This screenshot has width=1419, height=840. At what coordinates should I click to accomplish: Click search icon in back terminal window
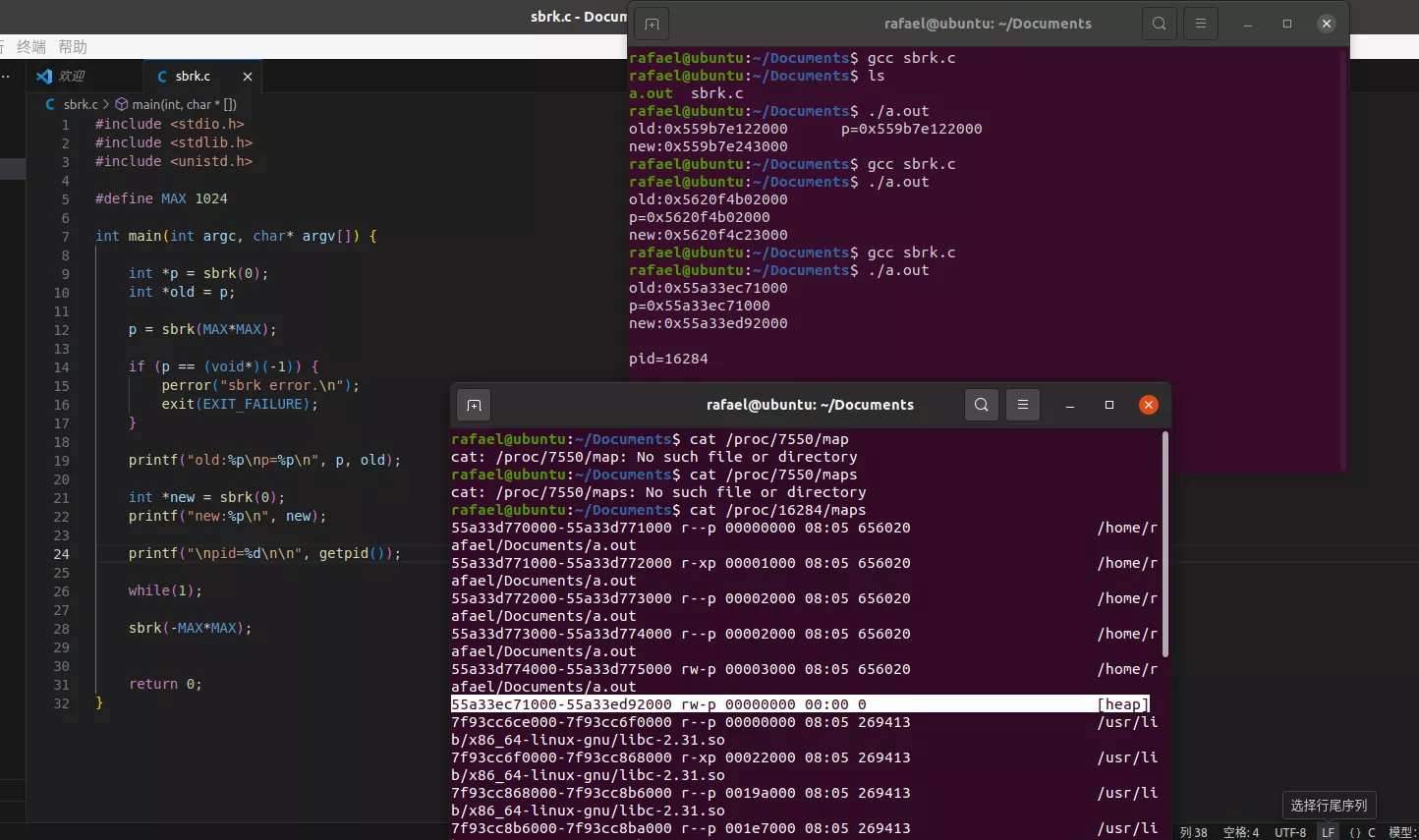pos(1160,24)
